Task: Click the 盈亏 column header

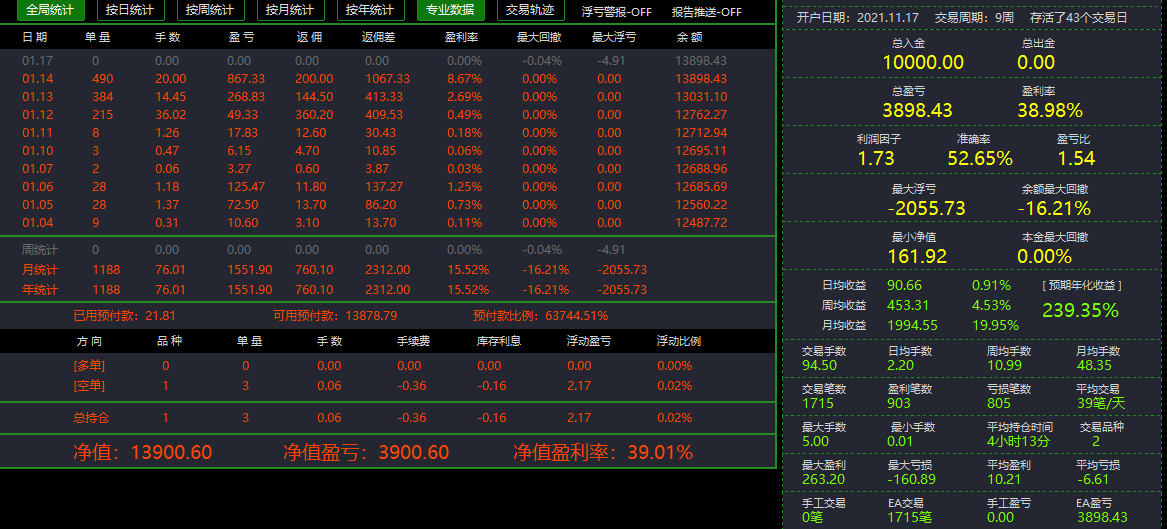Action: [239, 37]
